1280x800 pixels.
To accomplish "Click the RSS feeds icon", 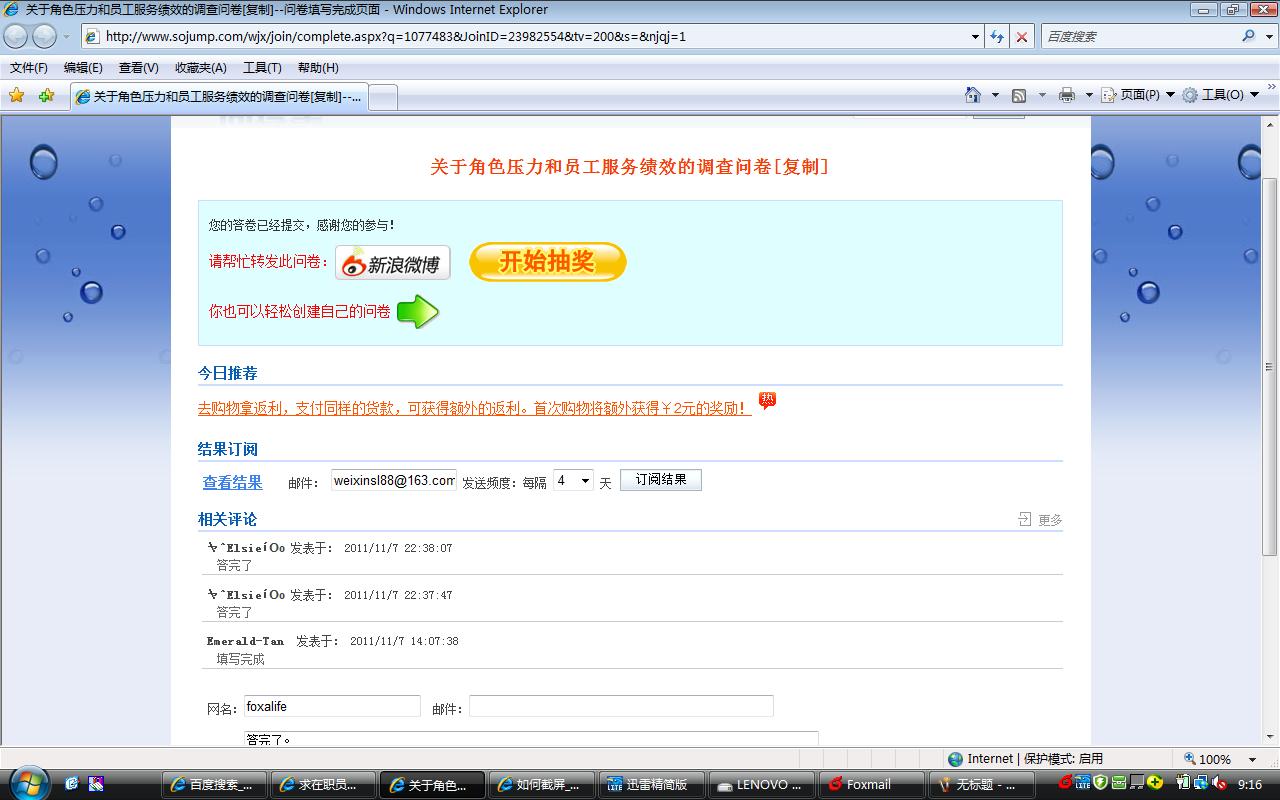I will click(1019, 95).
